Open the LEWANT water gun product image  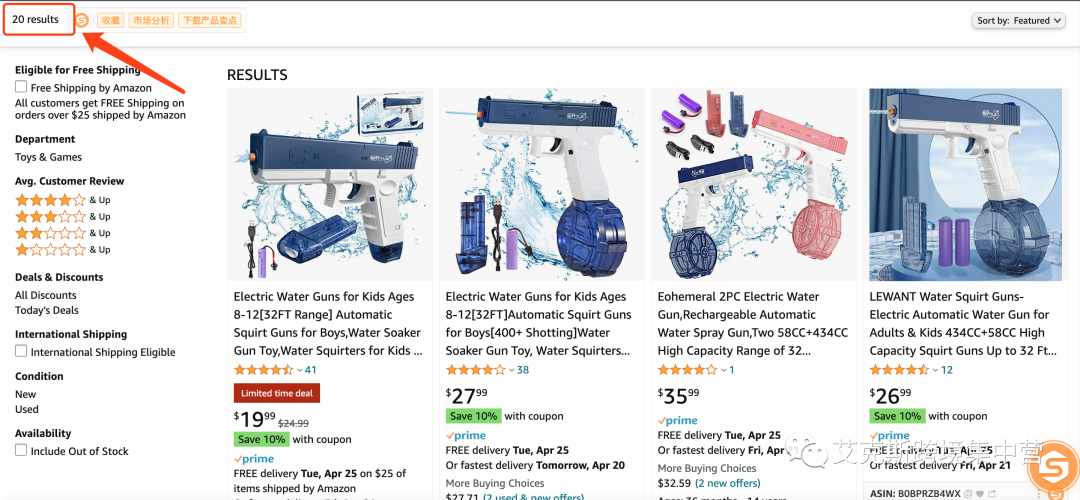[x=965, y=184]
